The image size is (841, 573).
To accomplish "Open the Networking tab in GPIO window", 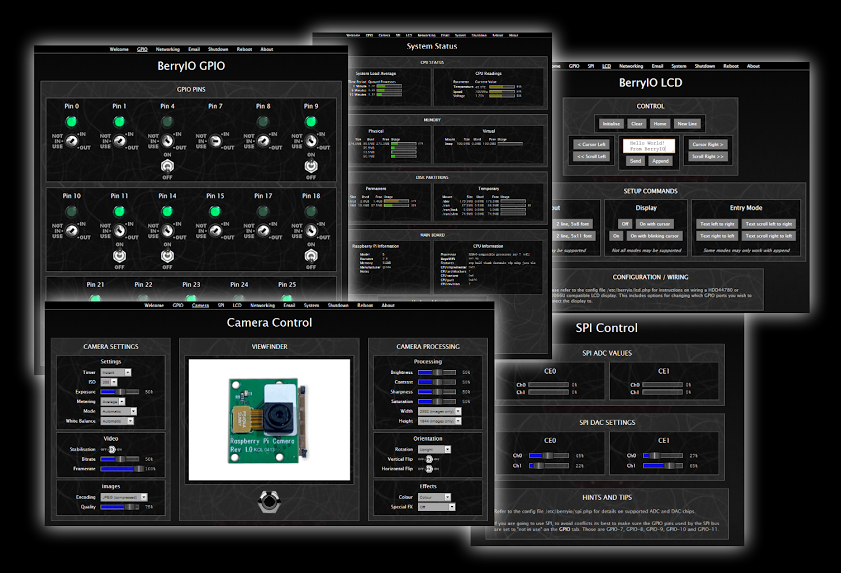I will pos(167,48).
